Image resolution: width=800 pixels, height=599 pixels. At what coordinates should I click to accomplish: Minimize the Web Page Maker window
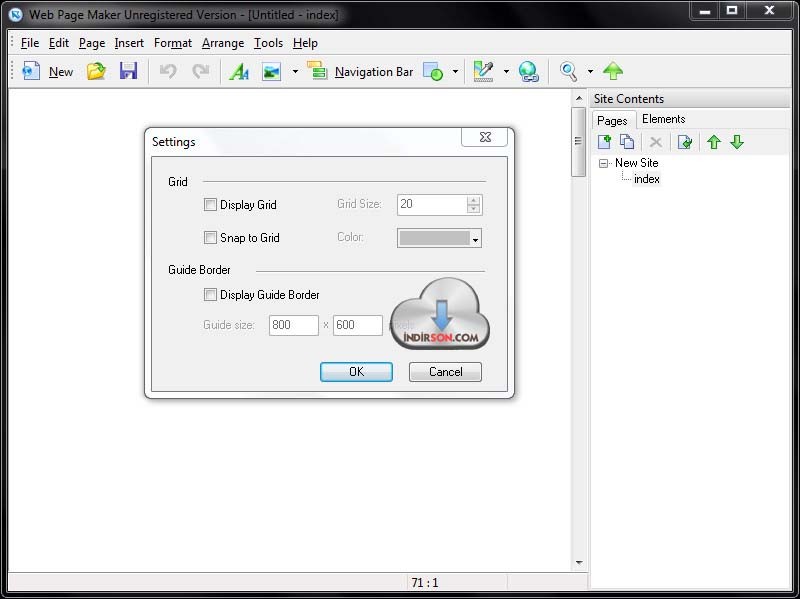[x=705, y=11]
